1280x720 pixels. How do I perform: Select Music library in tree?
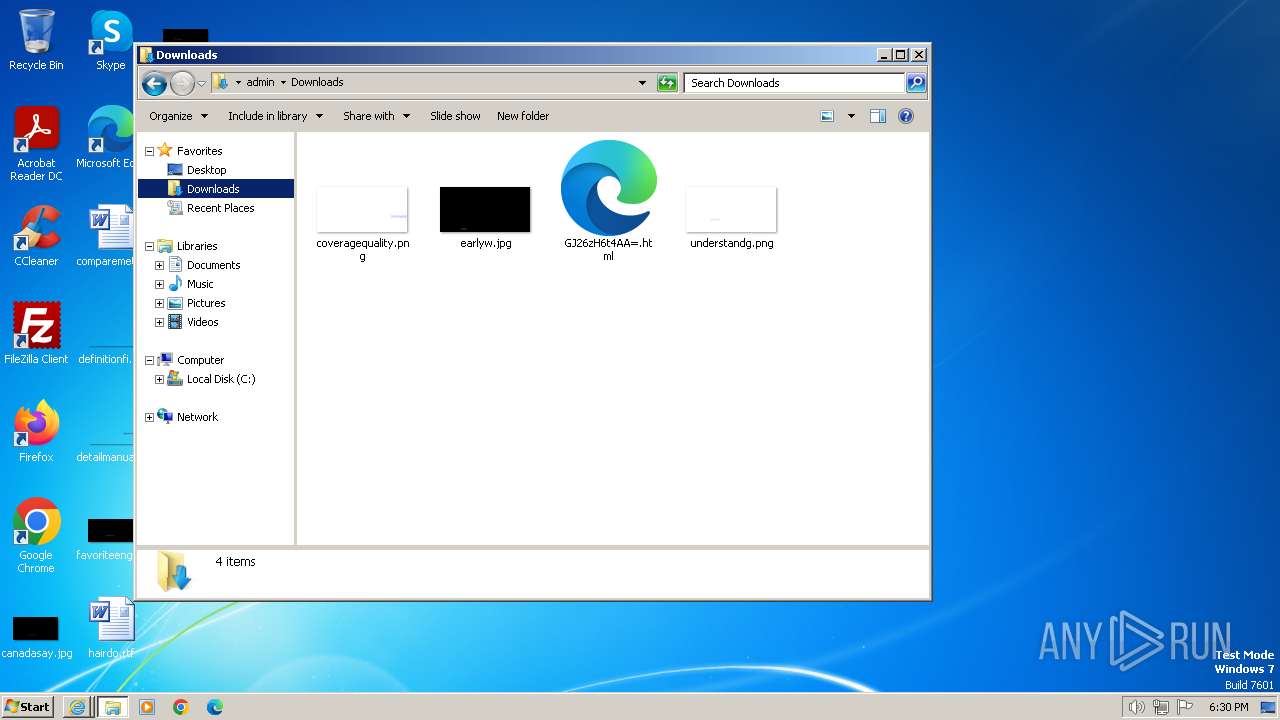(200, 284)
